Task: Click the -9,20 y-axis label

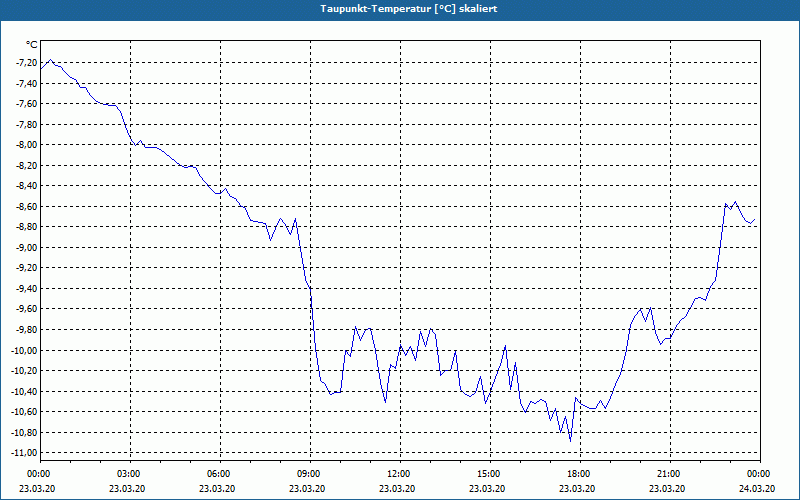Action: 27,268
